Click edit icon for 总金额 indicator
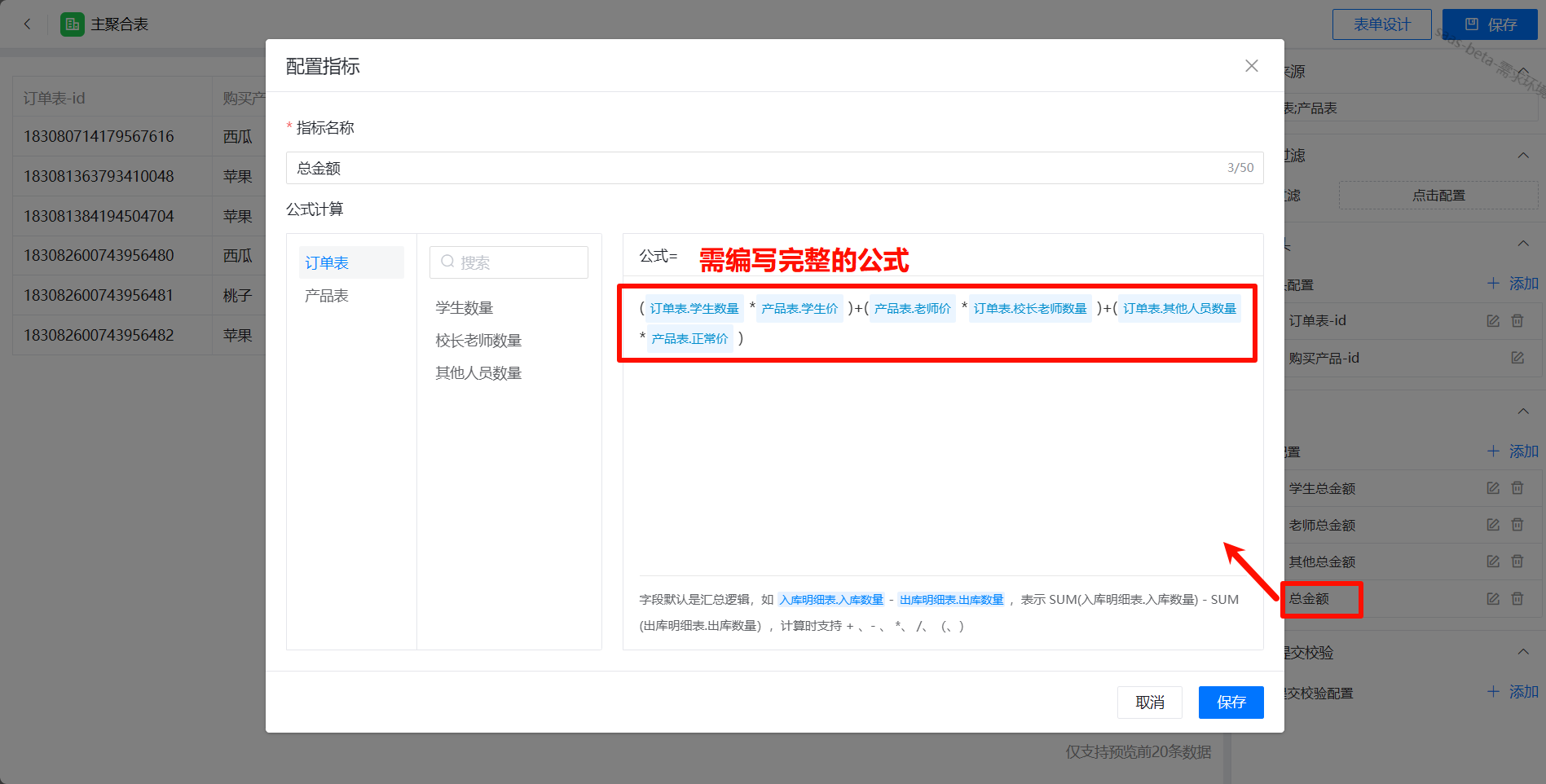 point(1492,599)
